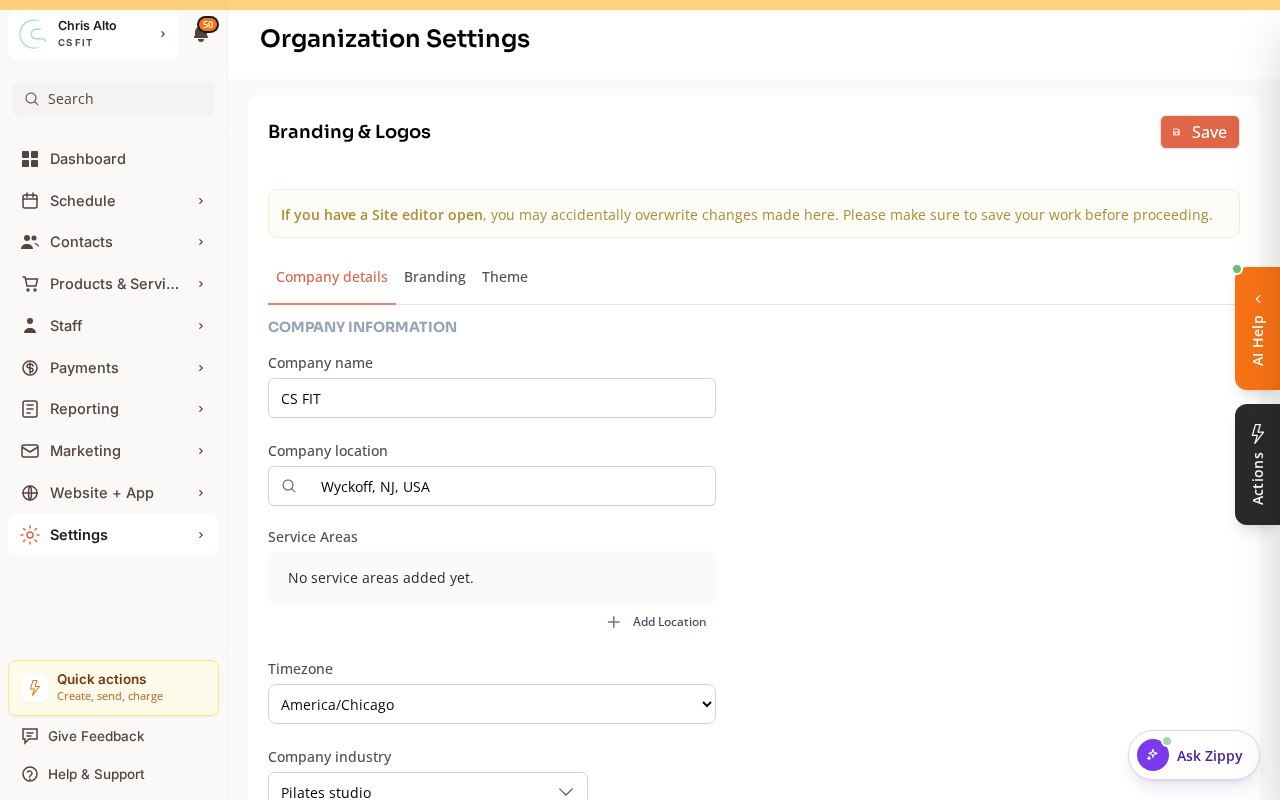Expand the AI Help side panel
Screen dimensions: 1280x800
click(x=1258, y=329)
